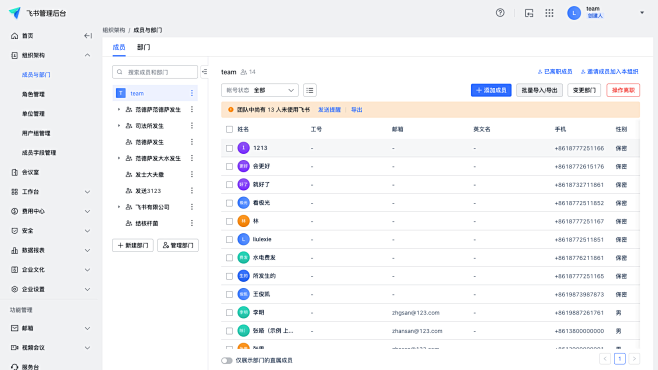Expand the 数据报表 sidebar chevron
This screenshot has height=370, width=658.
(x=87, y=250)
